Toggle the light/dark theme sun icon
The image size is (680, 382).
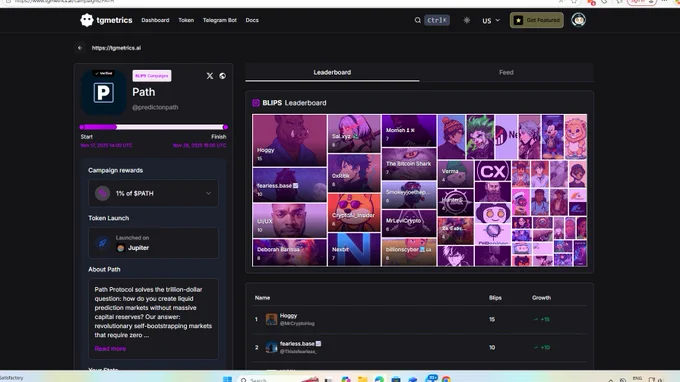tap(467, 20)
